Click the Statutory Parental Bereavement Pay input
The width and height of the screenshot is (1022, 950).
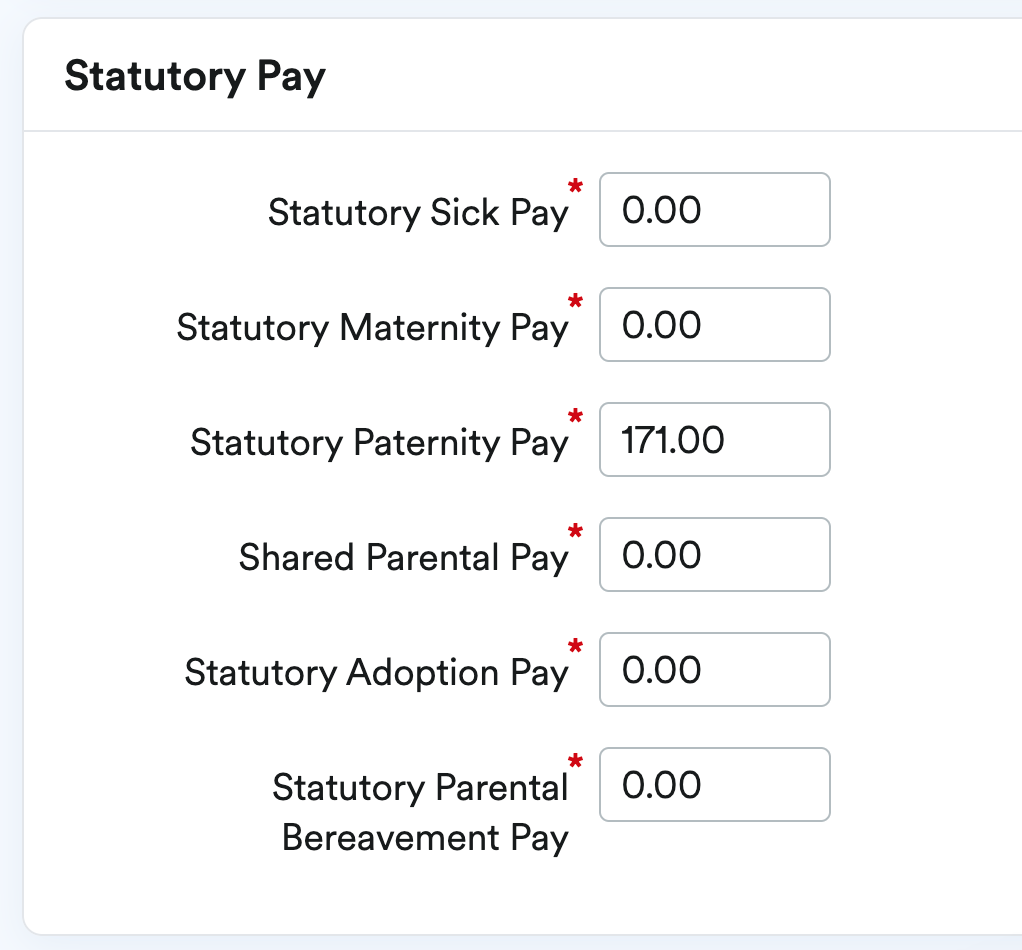[714, 785]
